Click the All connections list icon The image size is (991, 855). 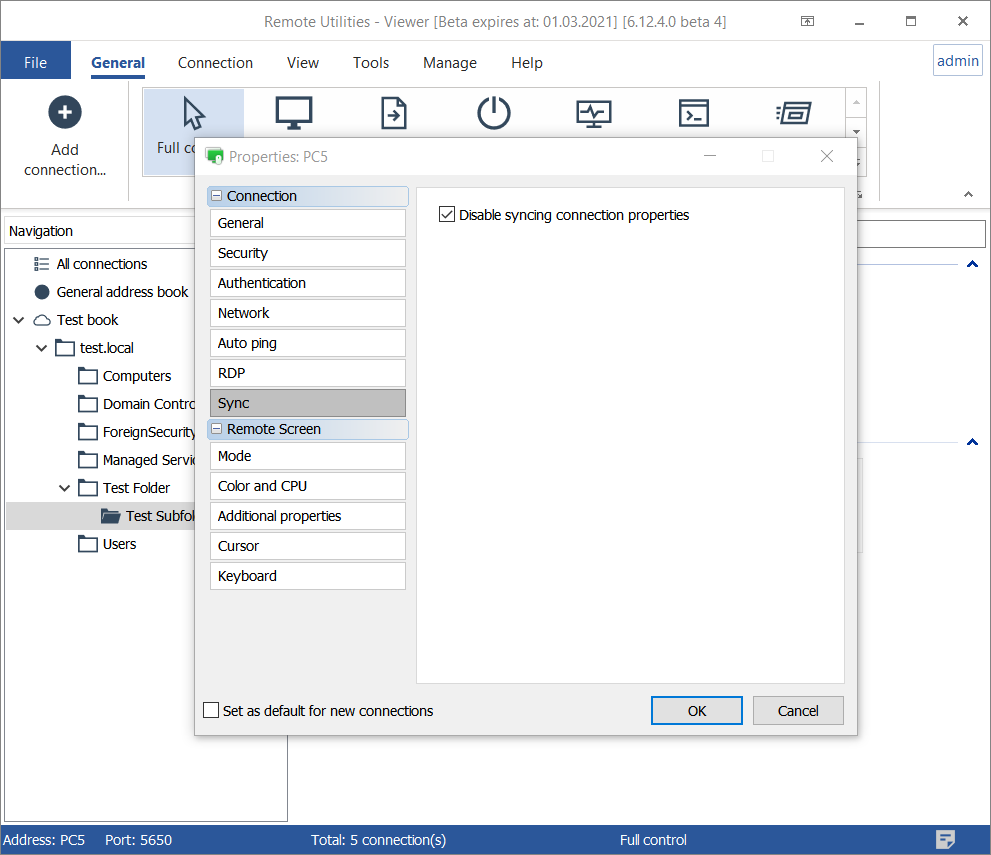(x=42, y=264)
